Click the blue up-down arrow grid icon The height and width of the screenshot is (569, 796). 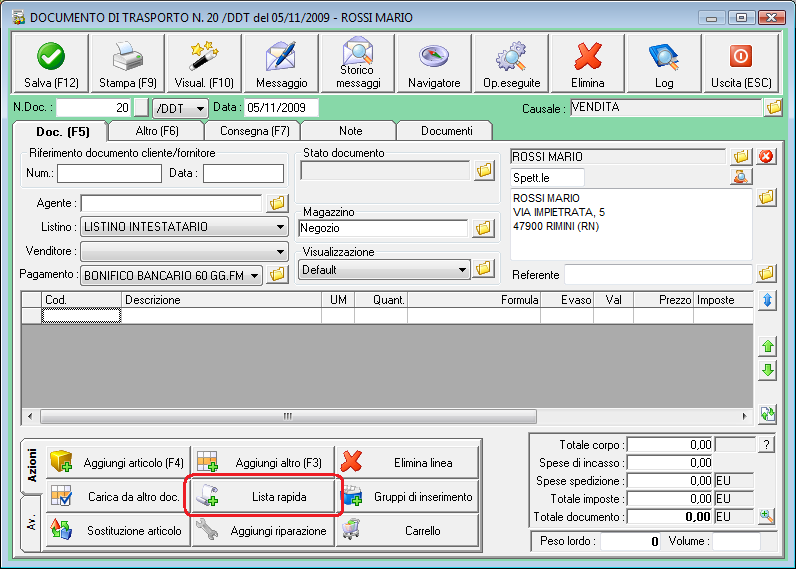768,300
